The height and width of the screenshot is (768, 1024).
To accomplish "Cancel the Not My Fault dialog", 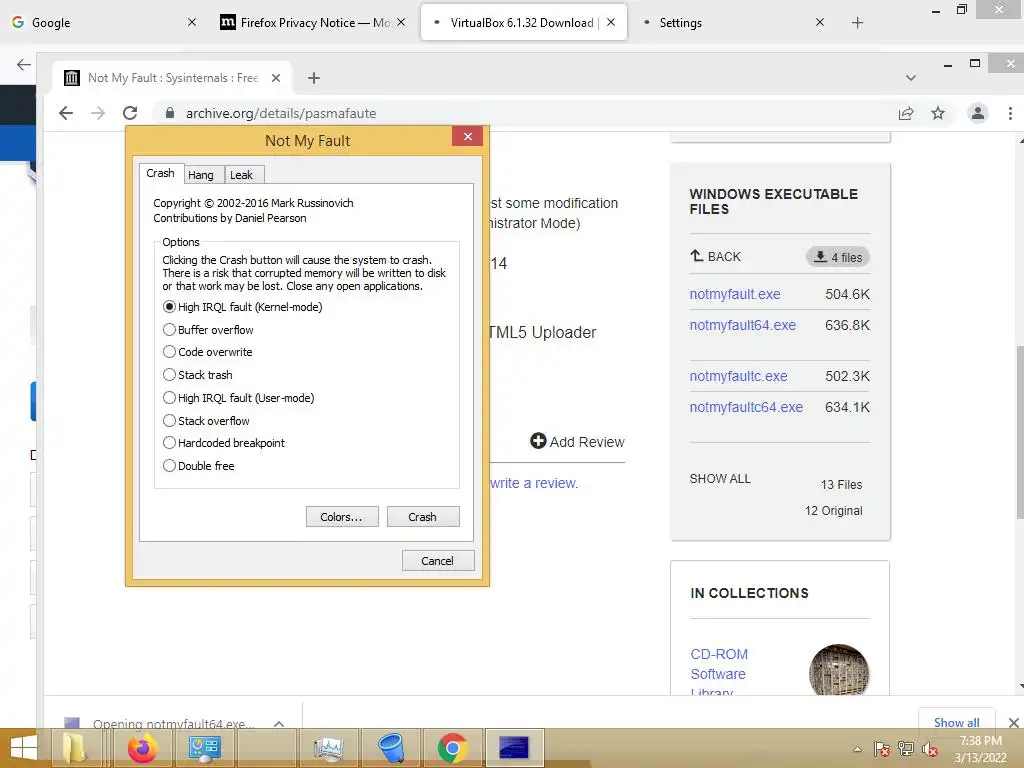I will tap(438, 560).
